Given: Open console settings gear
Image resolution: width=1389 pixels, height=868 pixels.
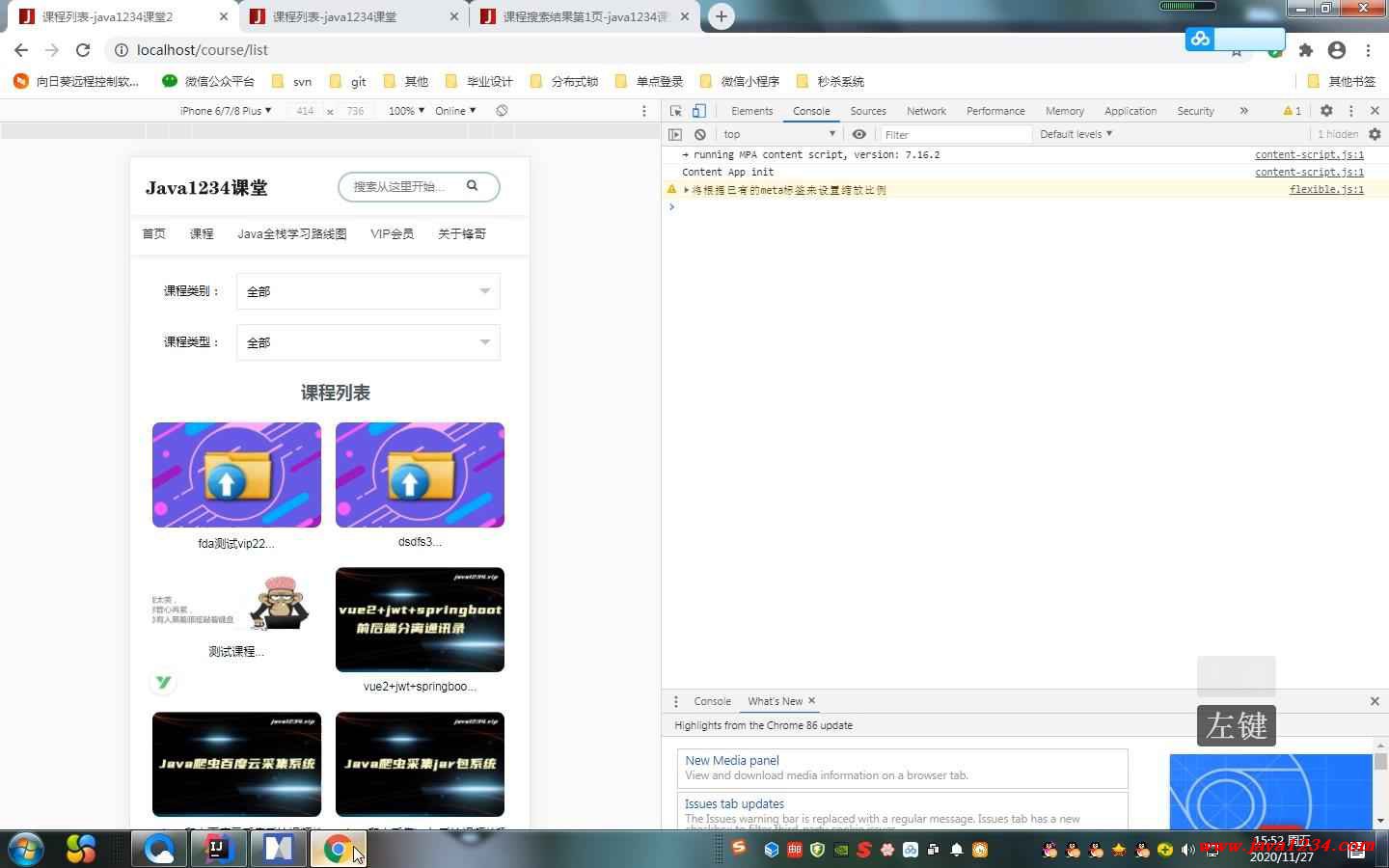Looking at the screenshot, I should coord(1375,134).
